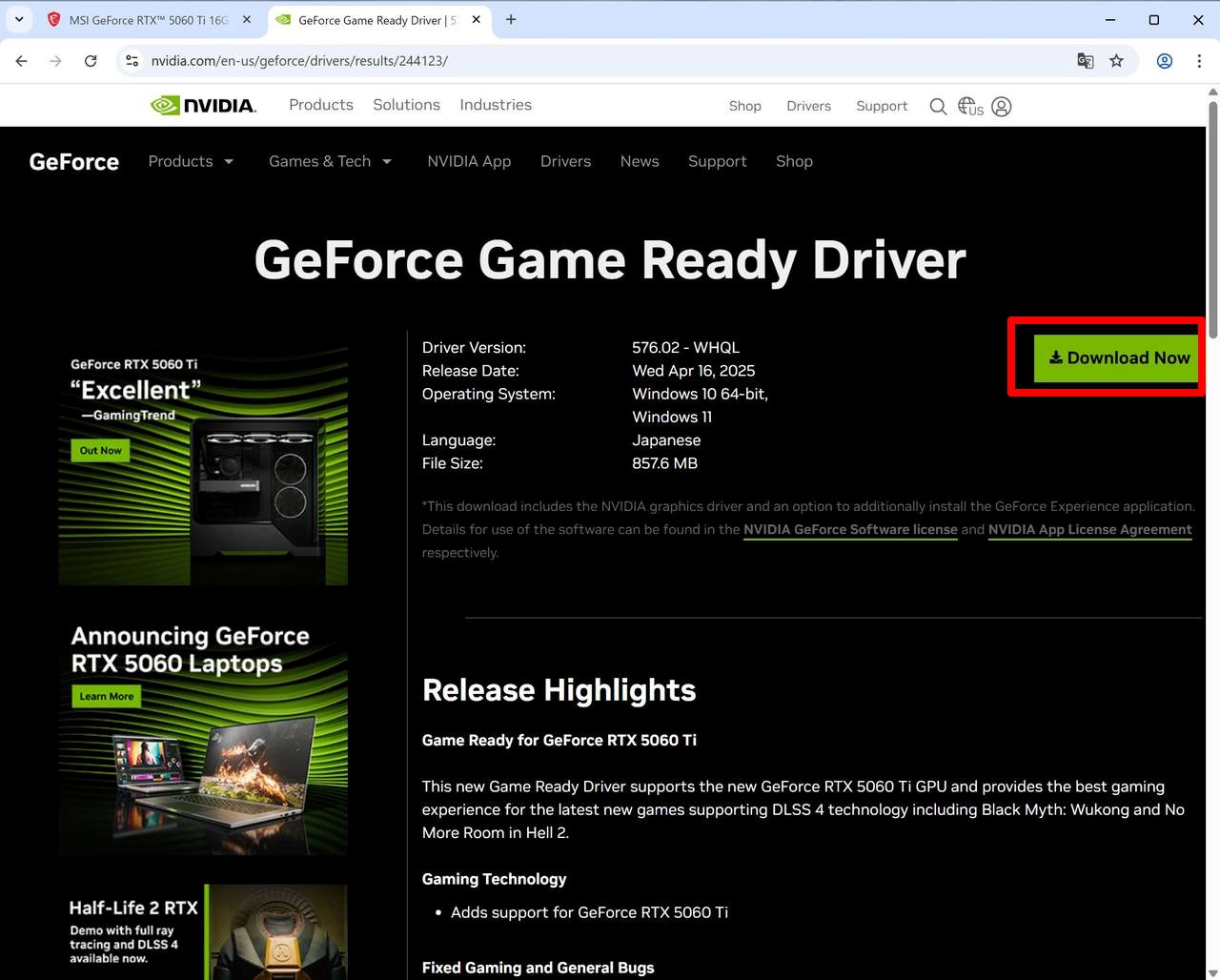
Task: Switch to MSI GeForce RTX 5060 Ti tab
Action: 150,19
